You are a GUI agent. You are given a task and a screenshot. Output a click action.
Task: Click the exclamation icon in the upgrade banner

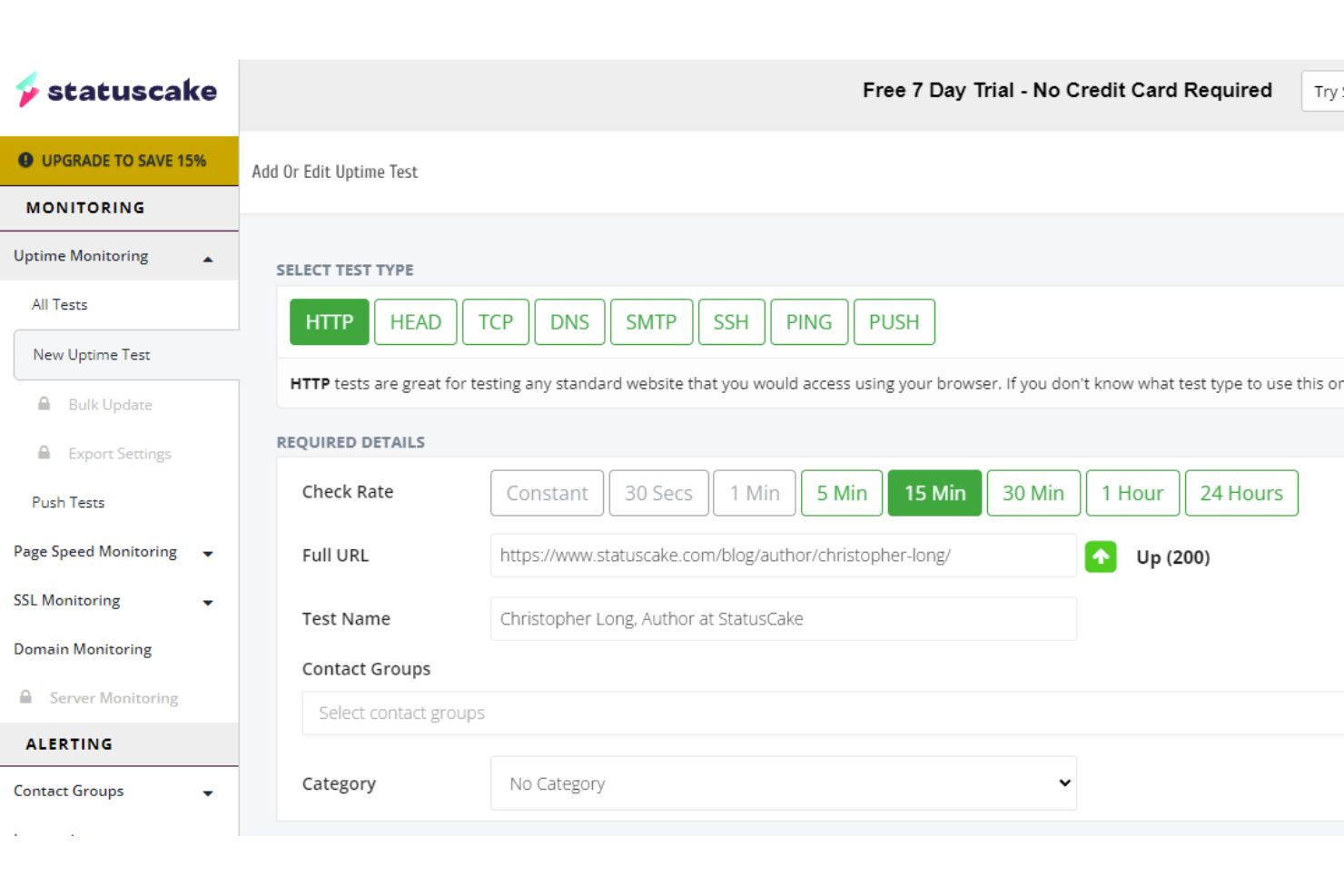point(25,160)
